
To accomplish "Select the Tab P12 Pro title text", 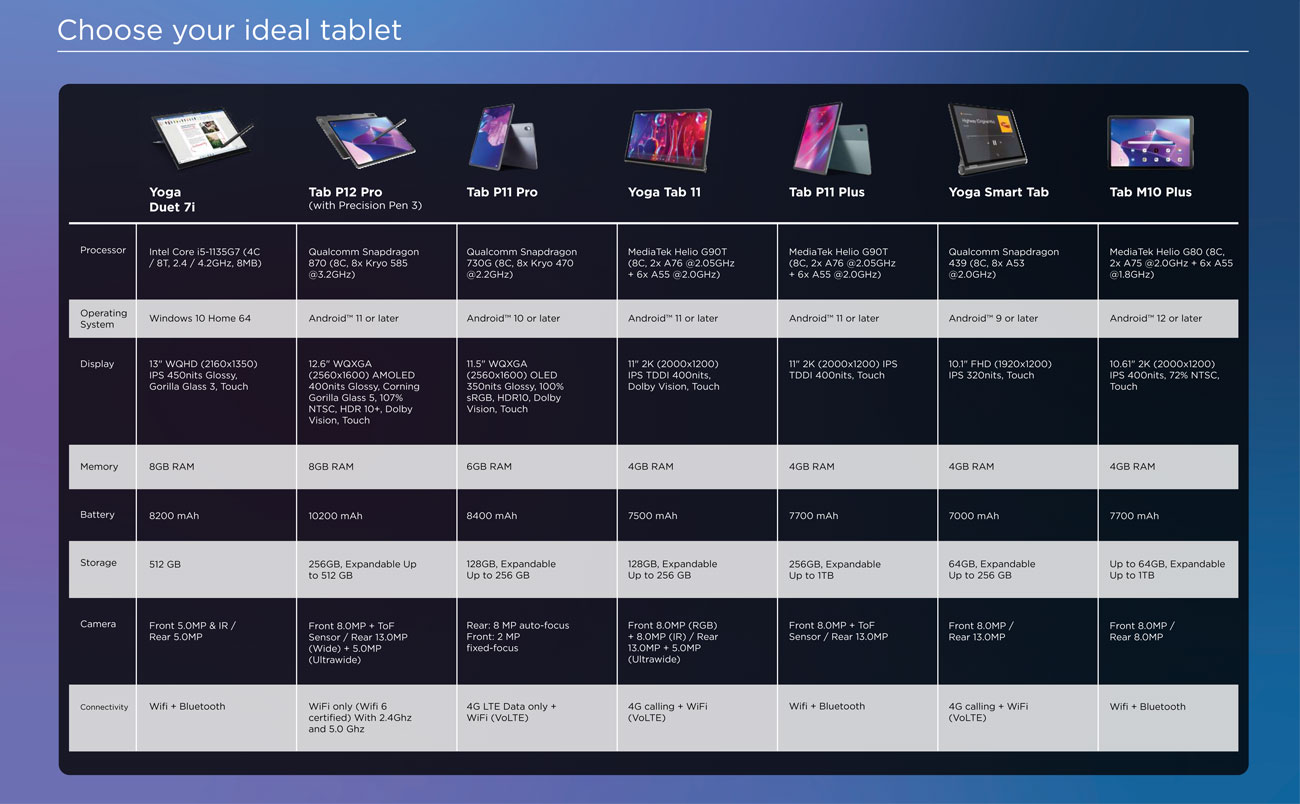I will click(345, 192).
